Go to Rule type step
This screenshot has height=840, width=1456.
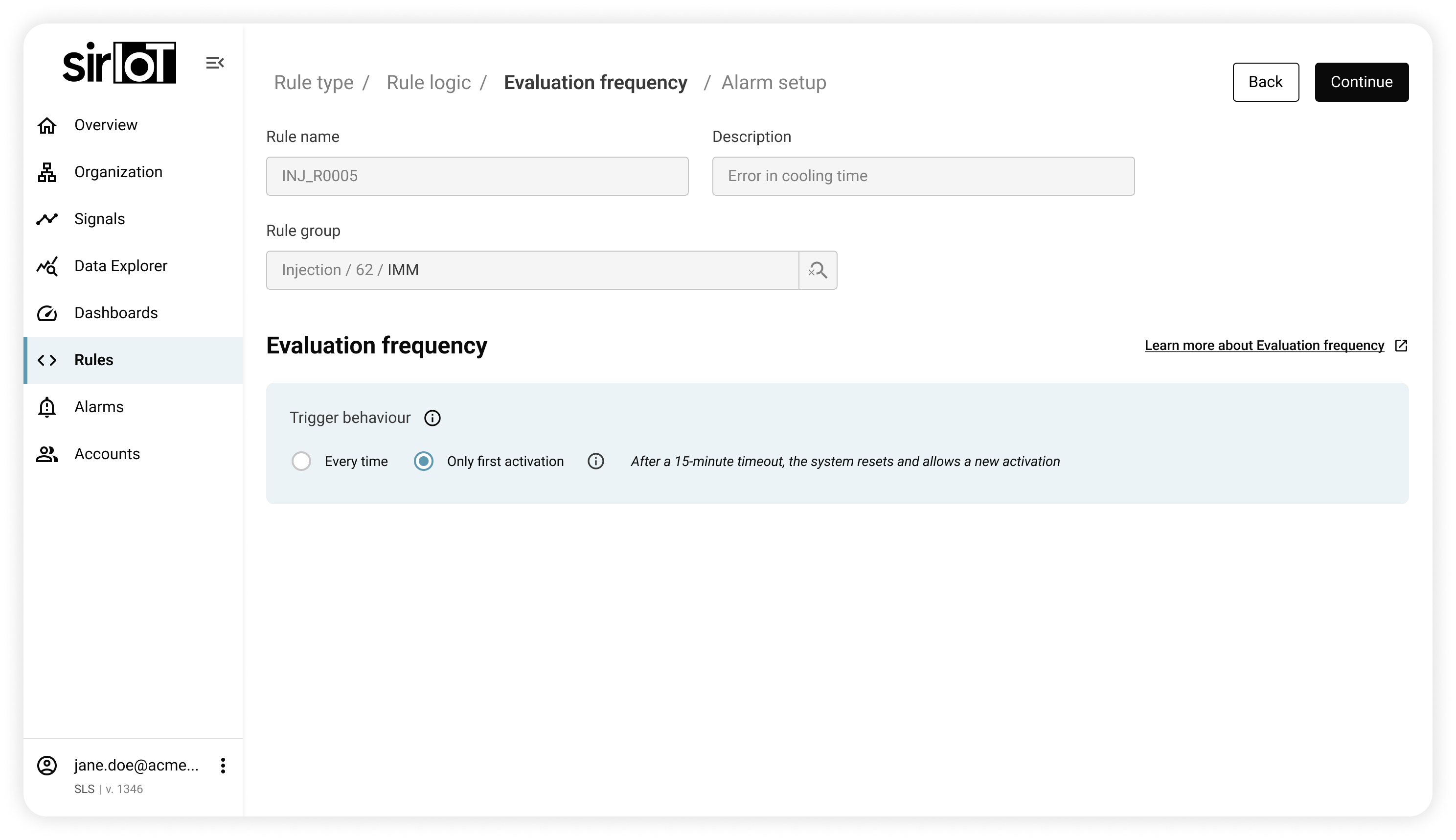click(x=313, y=83)
